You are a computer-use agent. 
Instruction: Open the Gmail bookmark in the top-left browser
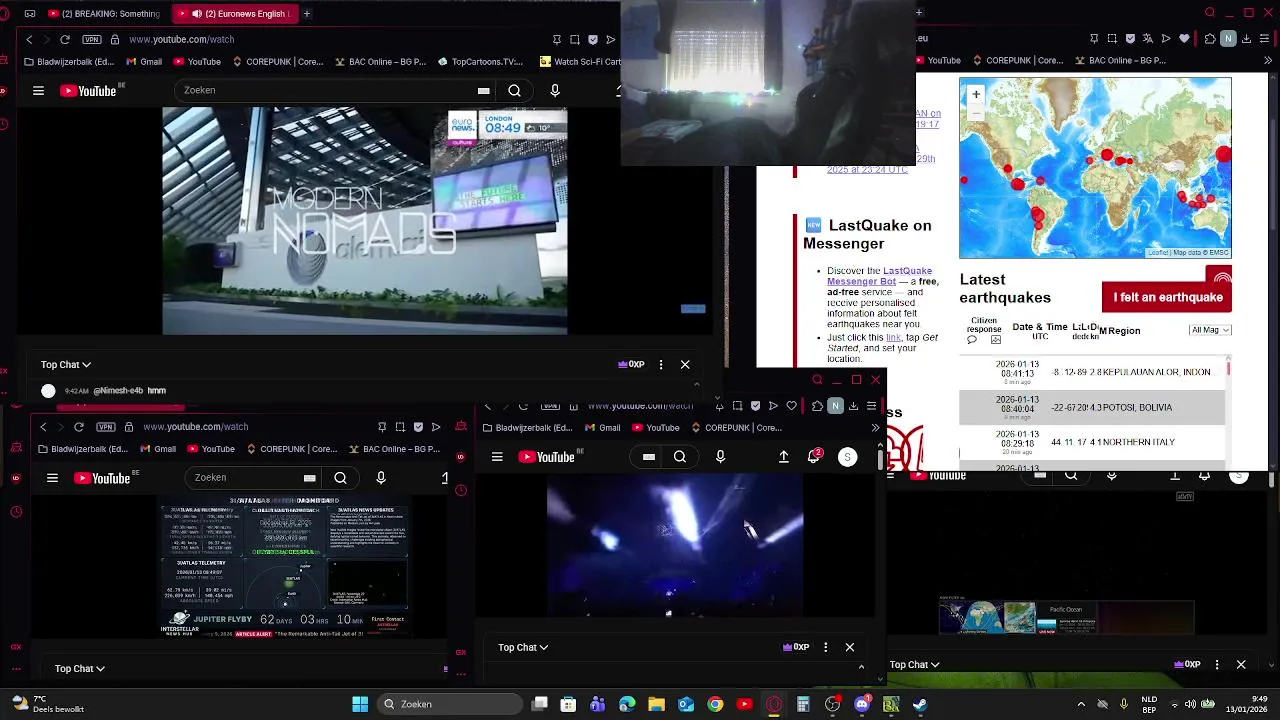pyautogui.click(x=144, y=61)
